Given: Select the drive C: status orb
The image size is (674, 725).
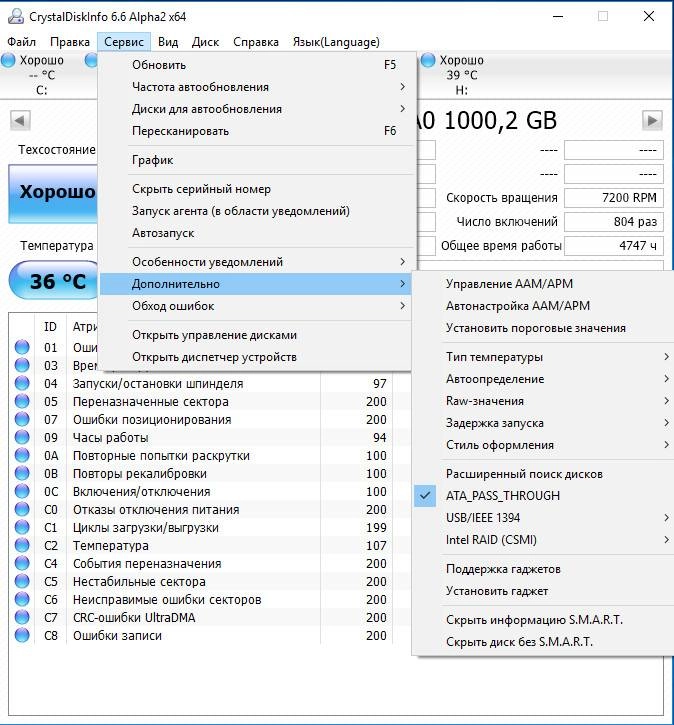Looking at the screenshot, I should [8, 60].
